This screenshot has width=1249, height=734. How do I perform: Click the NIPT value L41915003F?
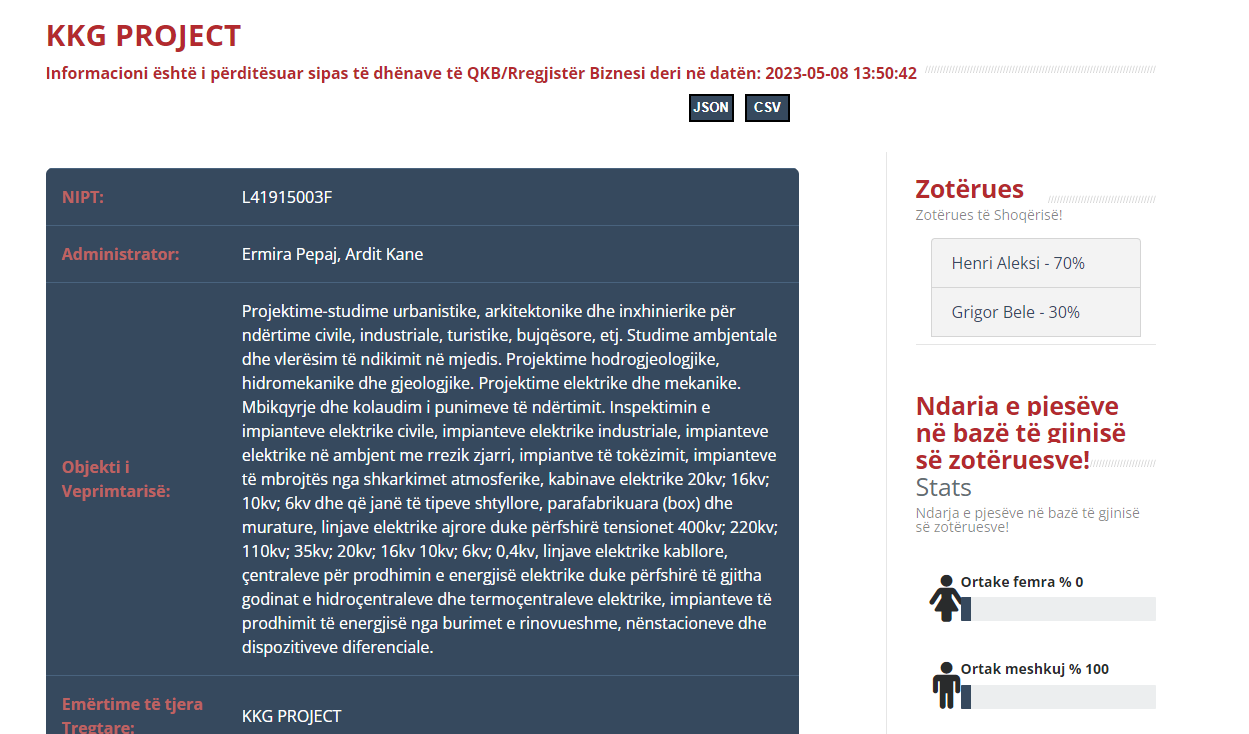(286, 197)
